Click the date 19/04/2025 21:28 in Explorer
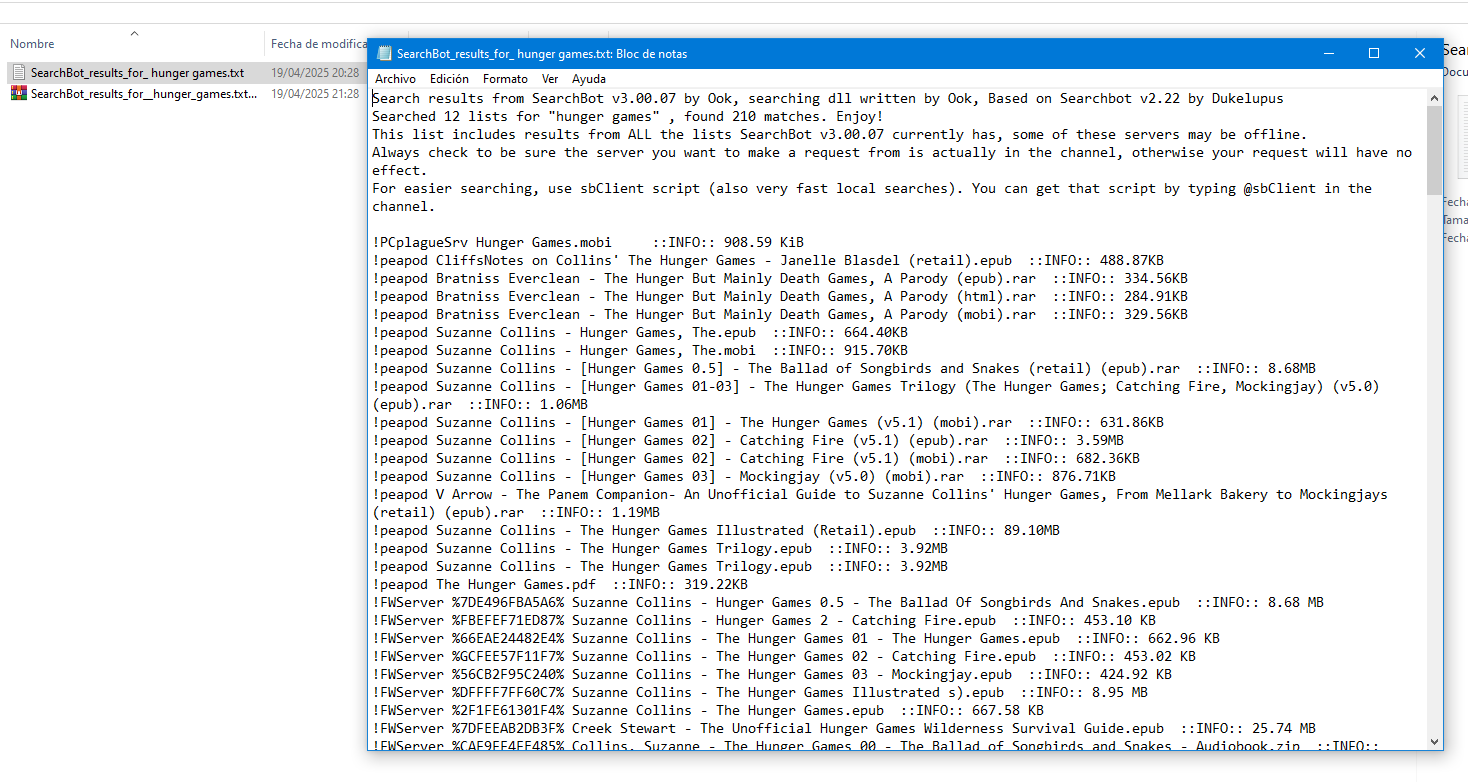The image size is (1468, 782). pyautogui.click(x=315, y=93)
